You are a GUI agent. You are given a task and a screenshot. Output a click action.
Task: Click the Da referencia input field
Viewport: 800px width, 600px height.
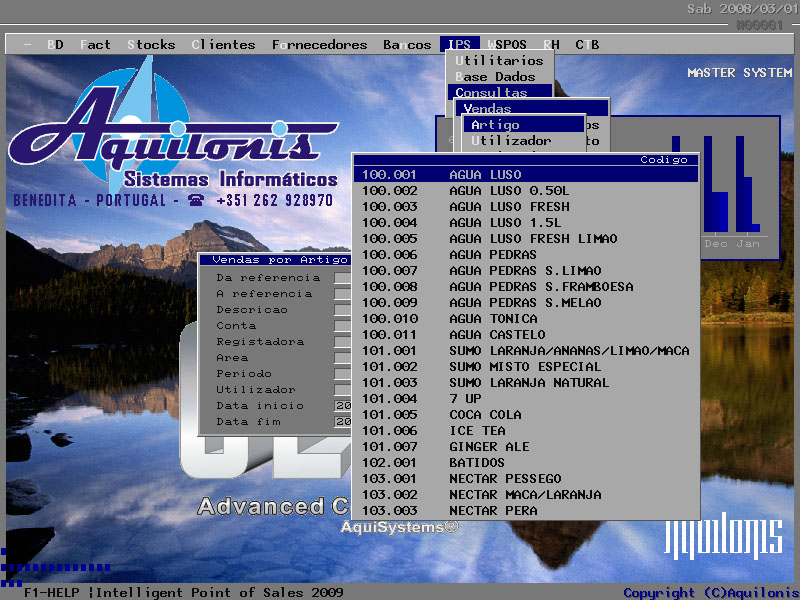tap(343, 278)
